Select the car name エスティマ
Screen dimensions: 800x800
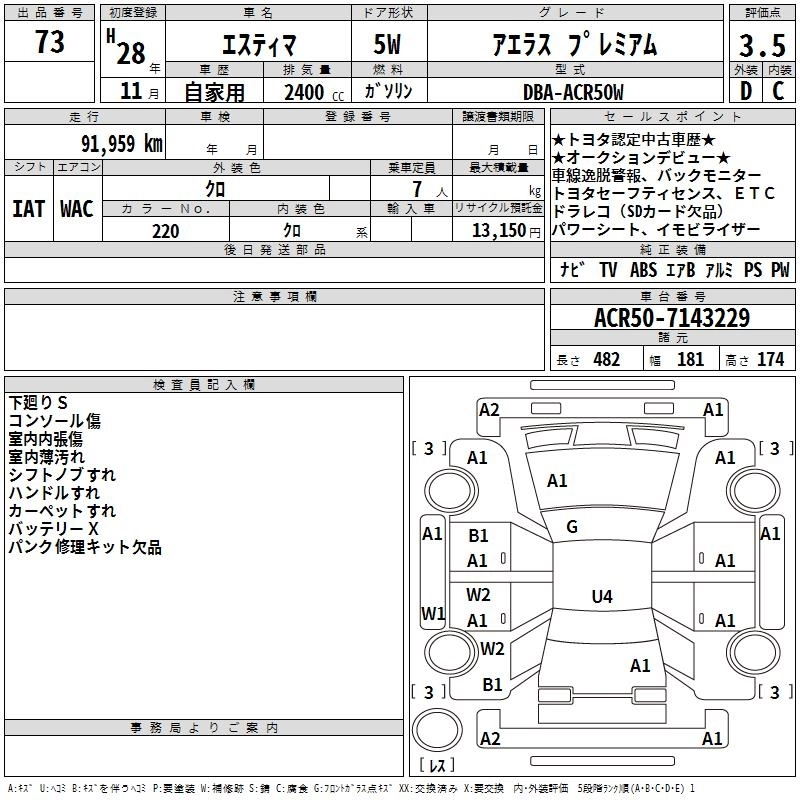pyautogui.click(x=257, y=45)
